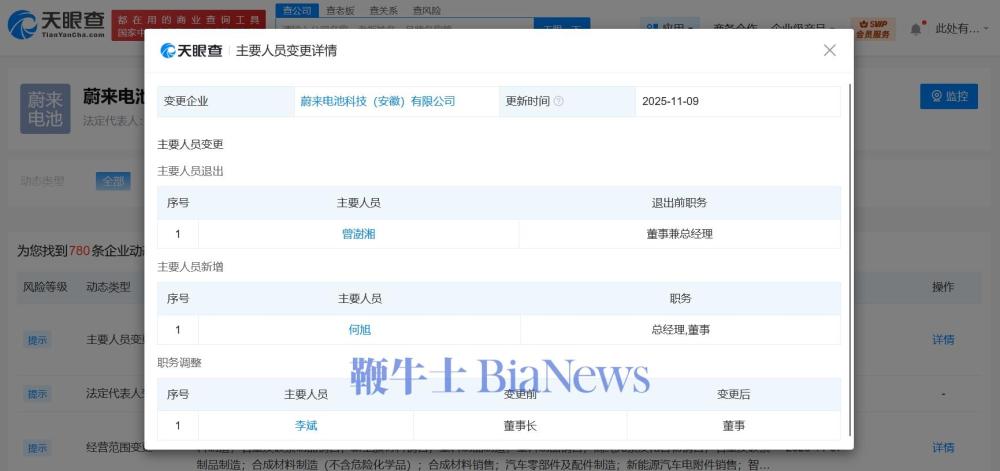Image resolution: width=1000 pixels, height=471 pixels.
Task: Click the 风险等级 column header
Action: tap(45, 287)
